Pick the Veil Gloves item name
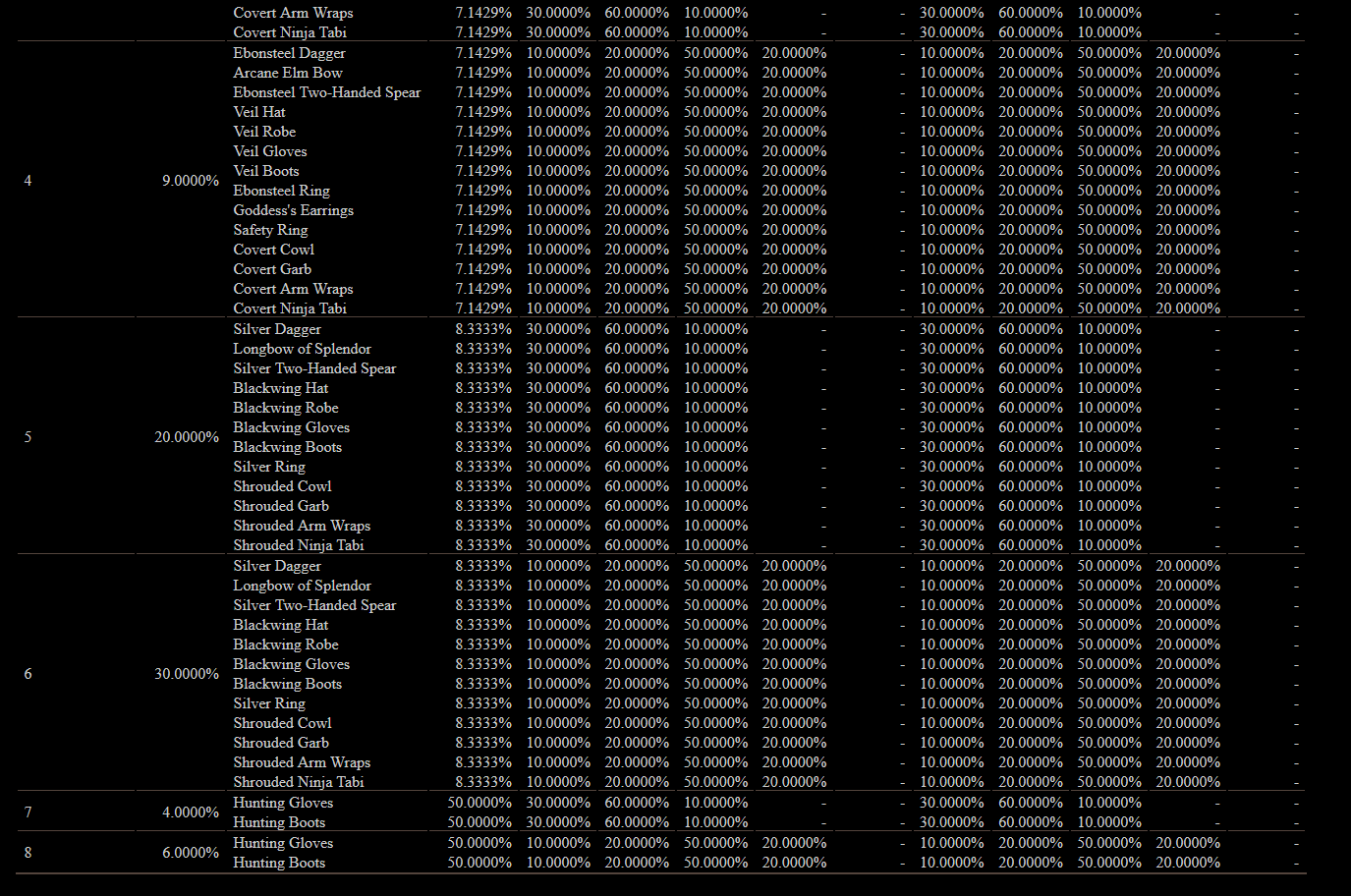The height and width of the screenshot is (896, 1351). (270, 151)
